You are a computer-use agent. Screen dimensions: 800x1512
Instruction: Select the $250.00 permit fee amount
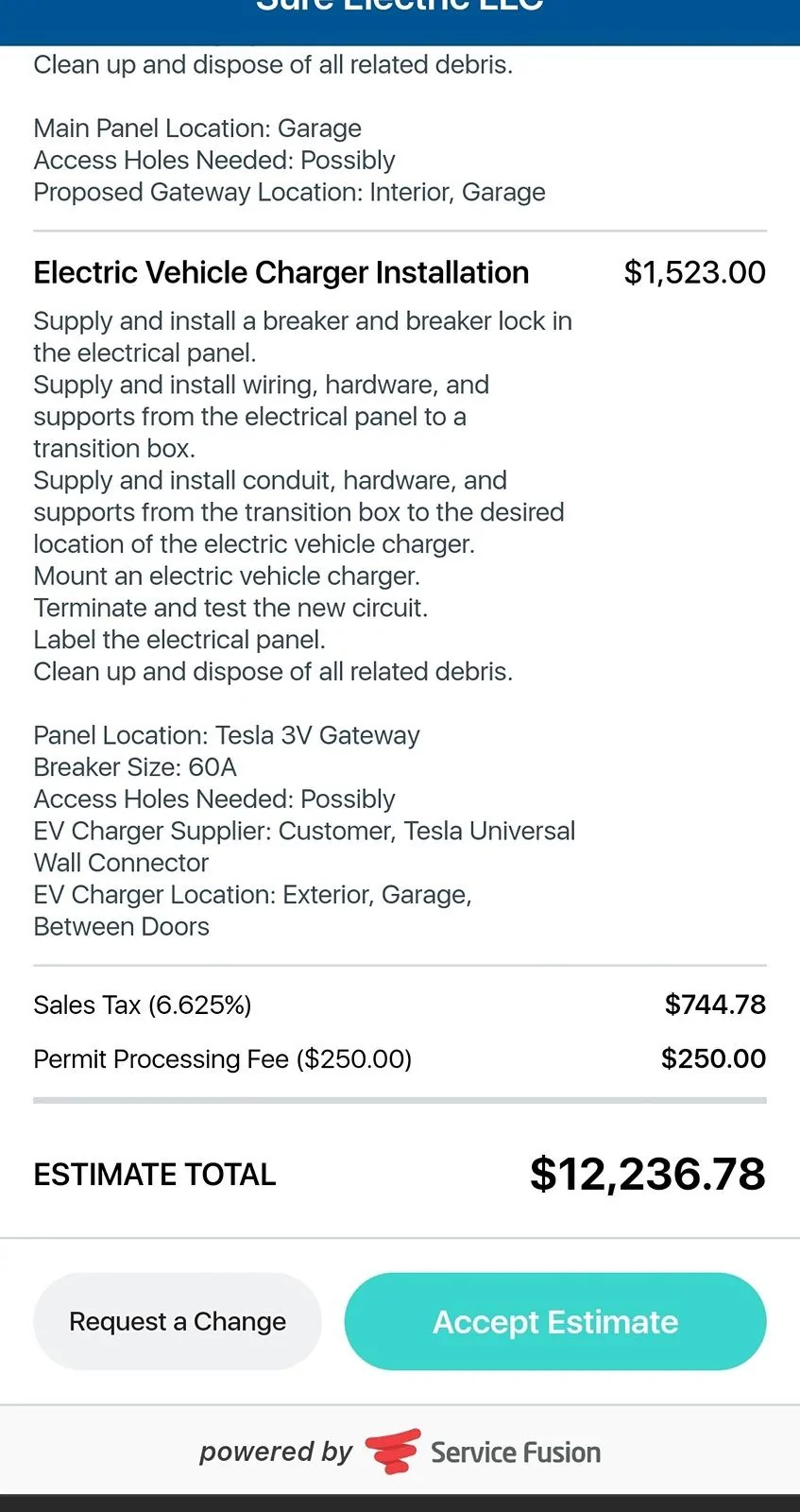[x=713, y=1058]
